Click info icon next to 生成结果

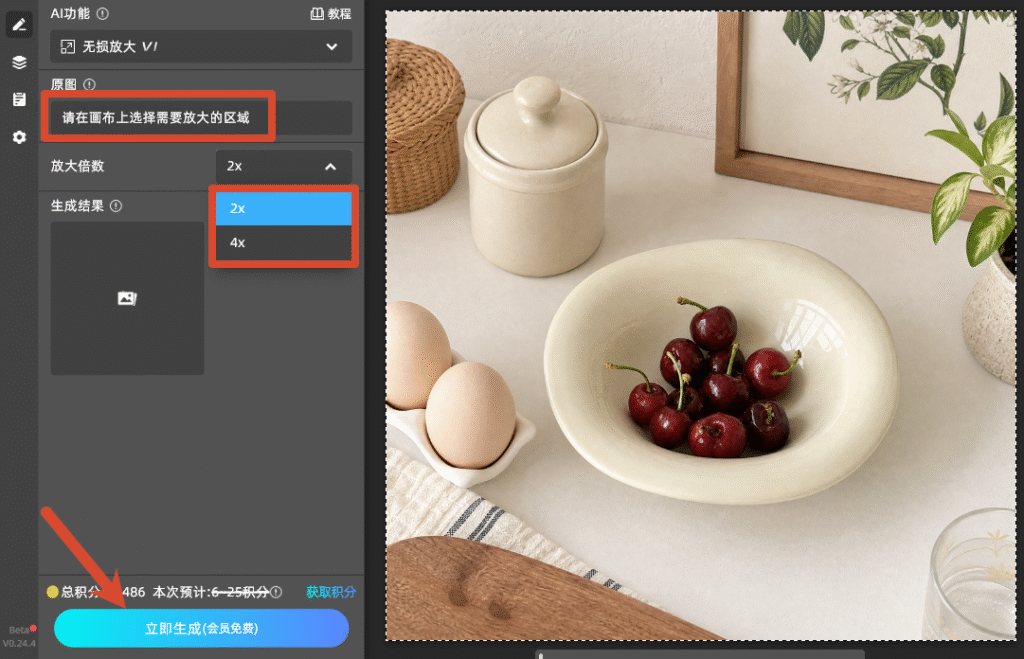116,206
